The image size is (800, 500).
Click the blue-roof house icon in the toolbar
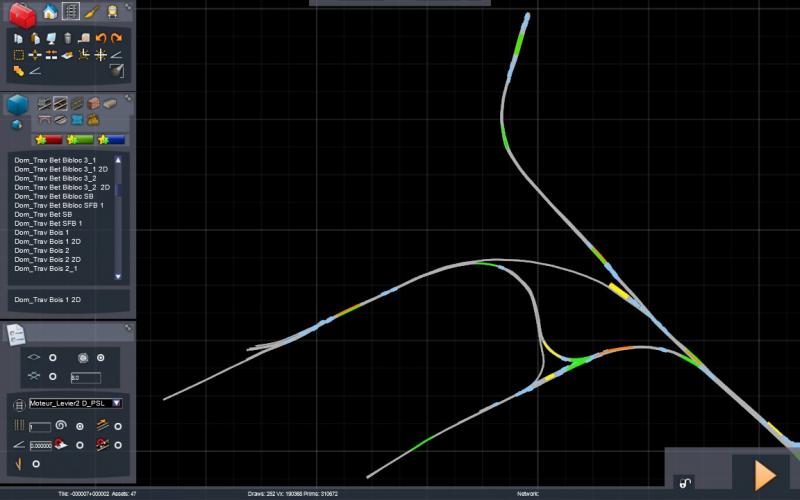click(x=49, y=11)
